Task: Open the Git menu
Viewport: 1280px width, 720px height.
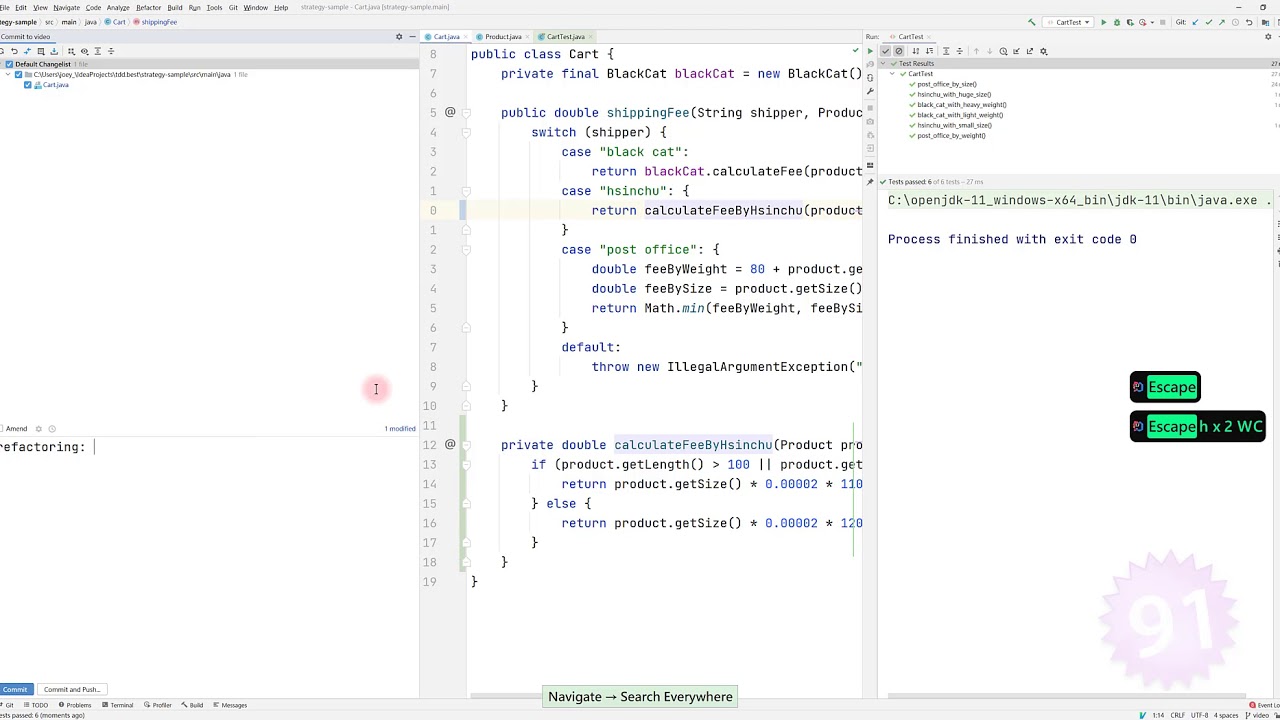Action: pos(233,7)
